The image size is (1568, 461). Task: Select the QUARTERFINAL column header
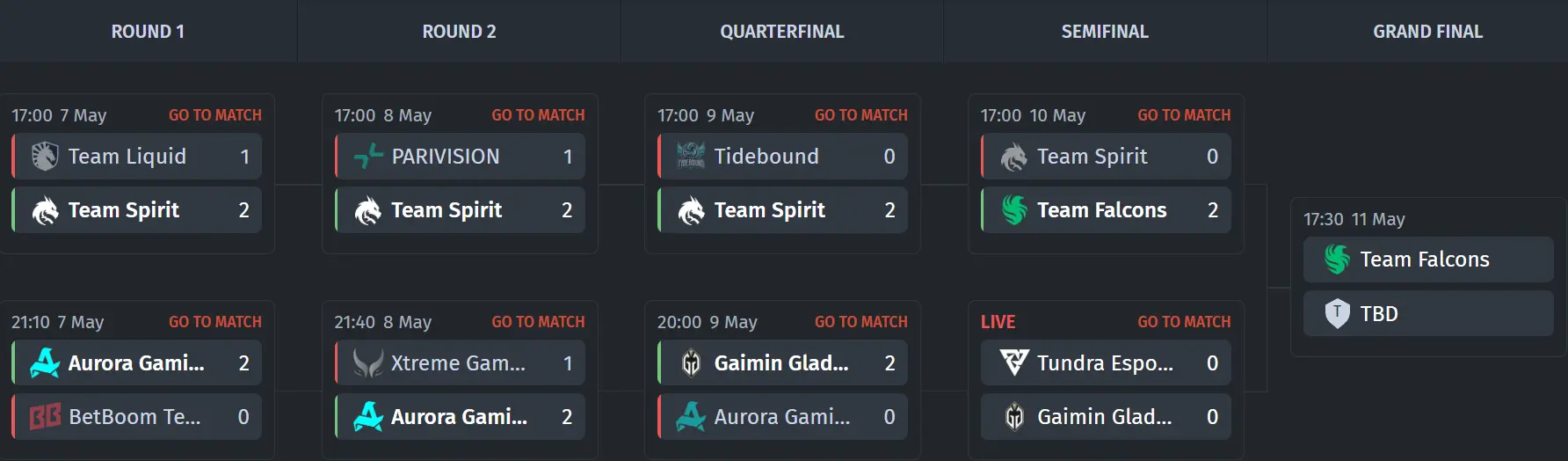pyautogui.click(x=782, y=32)
